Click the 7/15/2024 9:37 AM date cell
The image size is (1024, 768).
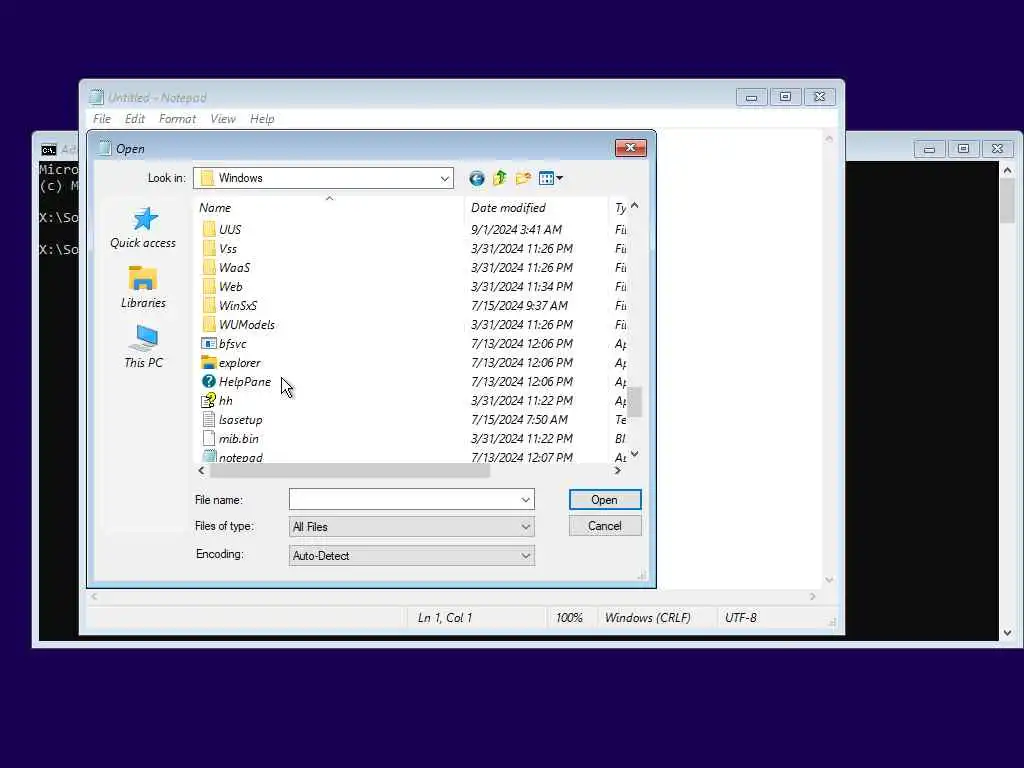coord(519,305)
